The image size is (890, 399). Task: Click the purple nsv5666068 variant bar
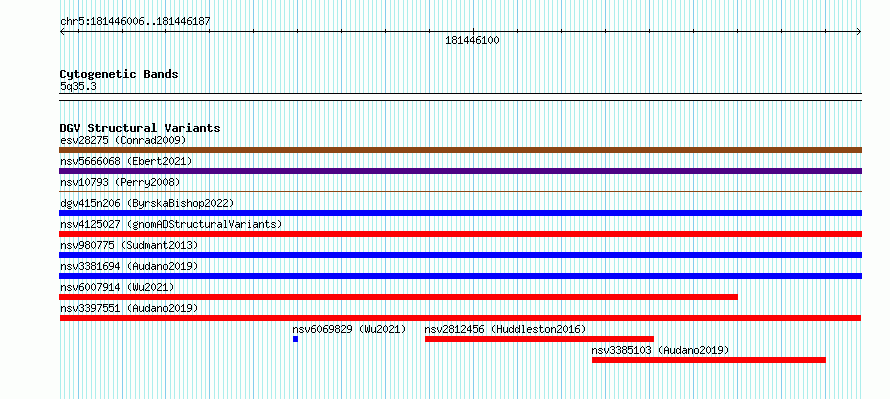460,171
